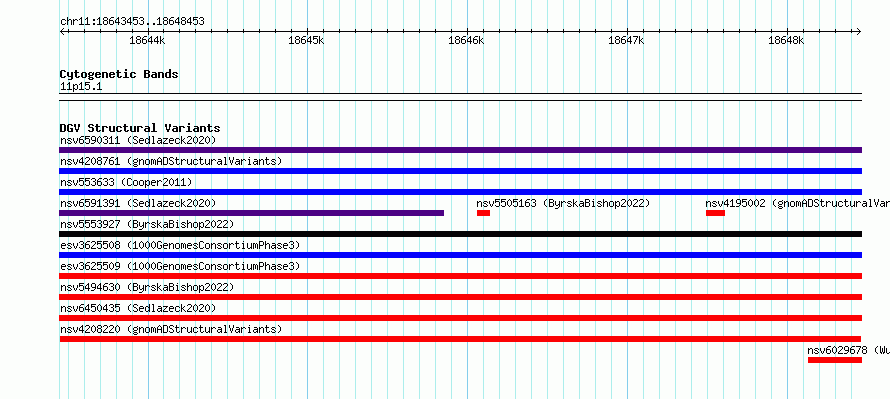Open nsv6450435 (Sedlazeck2020) label
Image resolution: width=890 pixels, height=399 pixels.
tap(138, 308)
